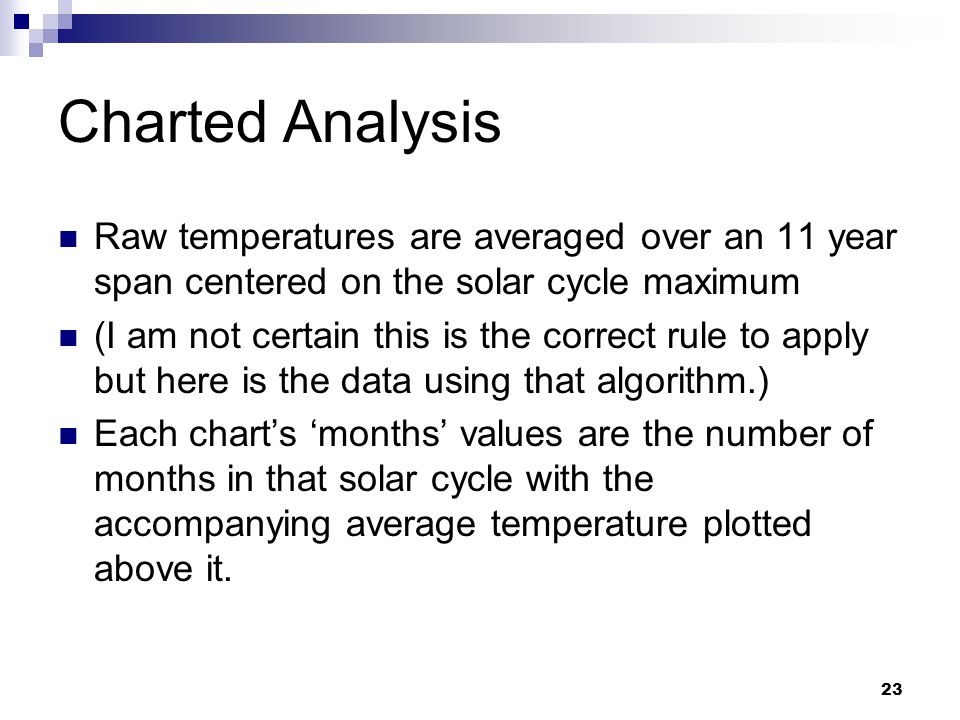Click the word 'maximum' in the first bullet
This screenshot has width=960, height=720.
[x=722, y=283]
